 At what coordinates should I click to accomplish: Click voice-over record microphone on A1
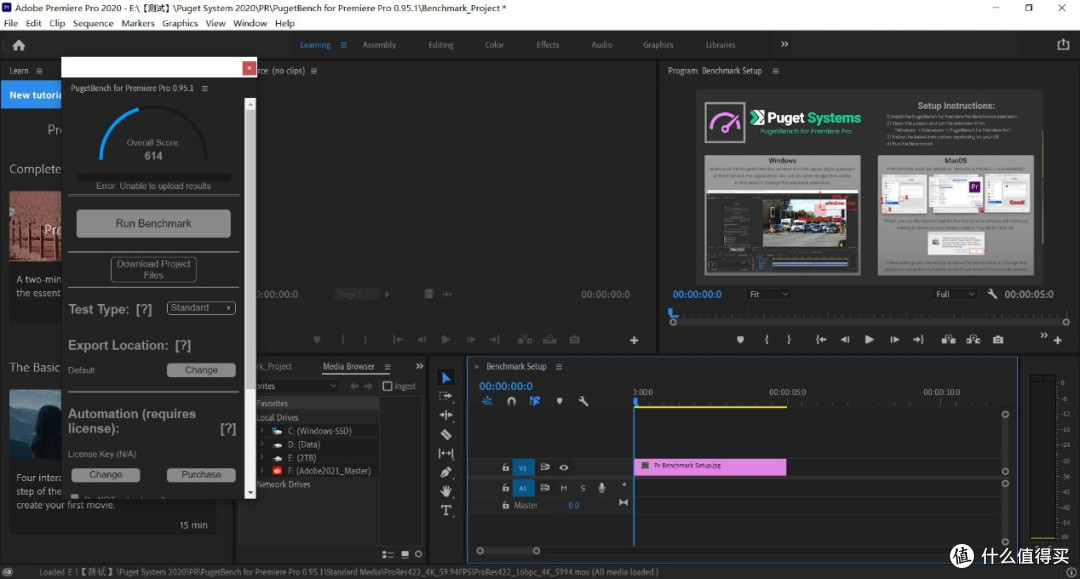coord(601,487)
